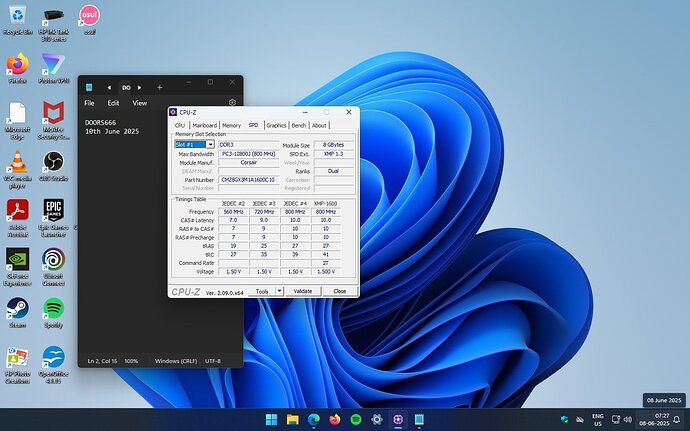Switch to the About tab

(319, 125)
